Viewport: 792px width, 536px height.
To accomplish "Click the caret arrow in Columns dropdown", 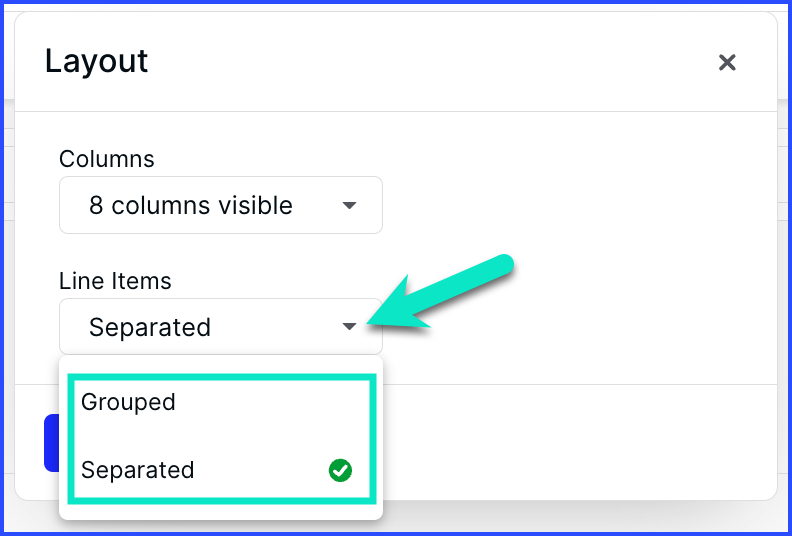I will tap(349, 205).
